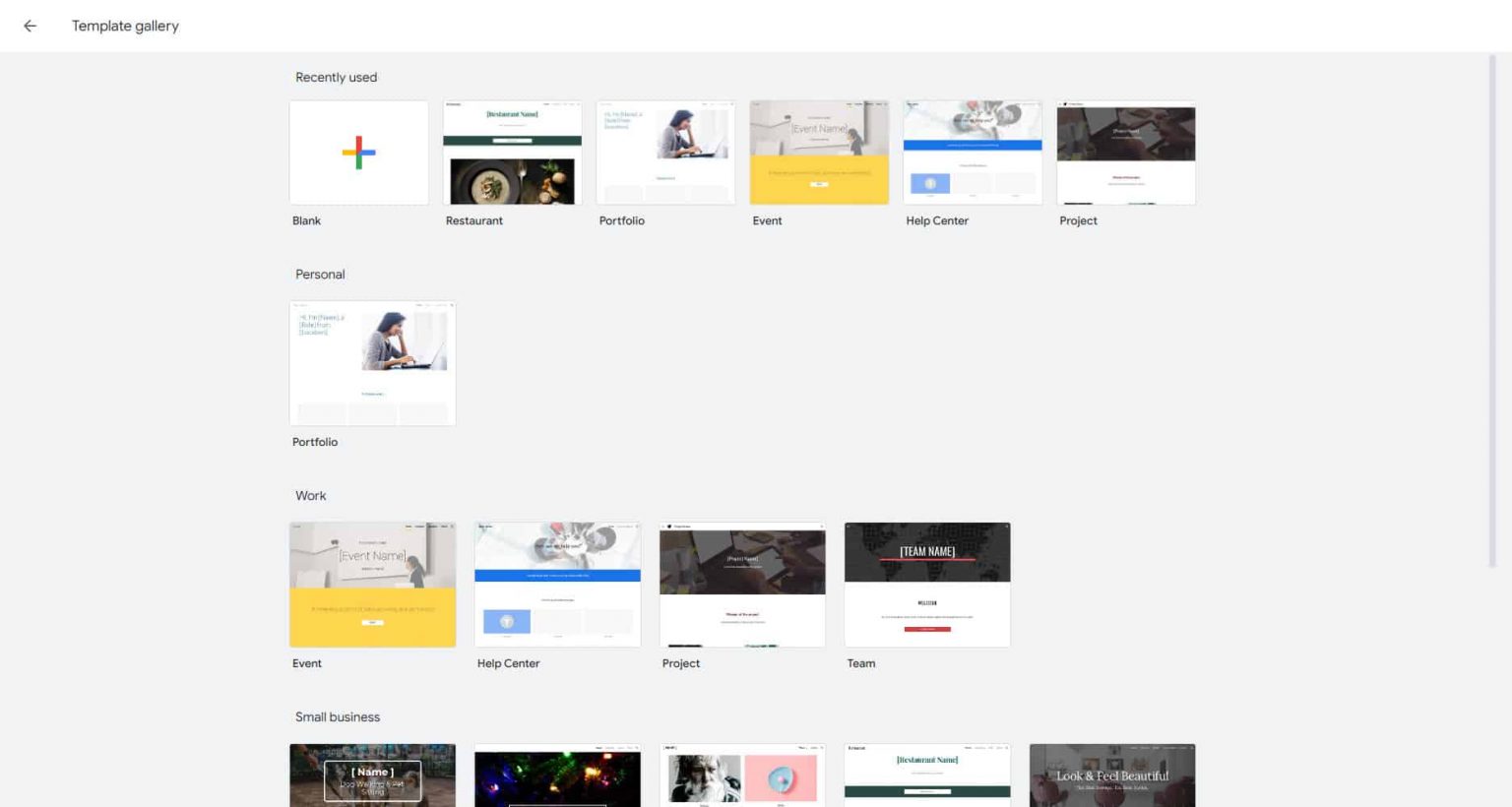Viewport: 1512px width, 807px height.
Task: Open the Portfolio template in the Personal section
Action: 372,362
